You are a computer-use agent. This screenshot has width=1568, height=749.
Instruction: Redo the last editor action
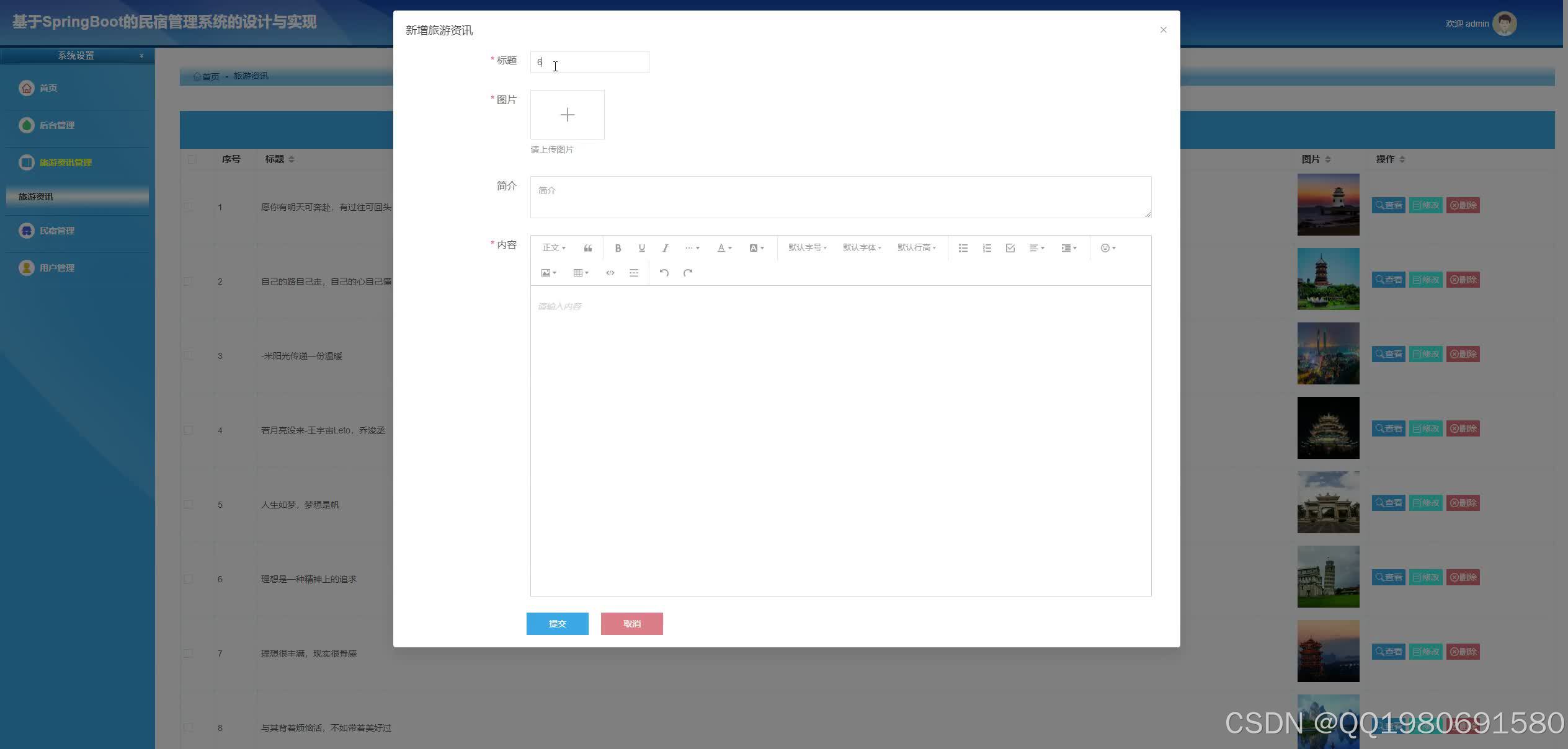point(687,273)
